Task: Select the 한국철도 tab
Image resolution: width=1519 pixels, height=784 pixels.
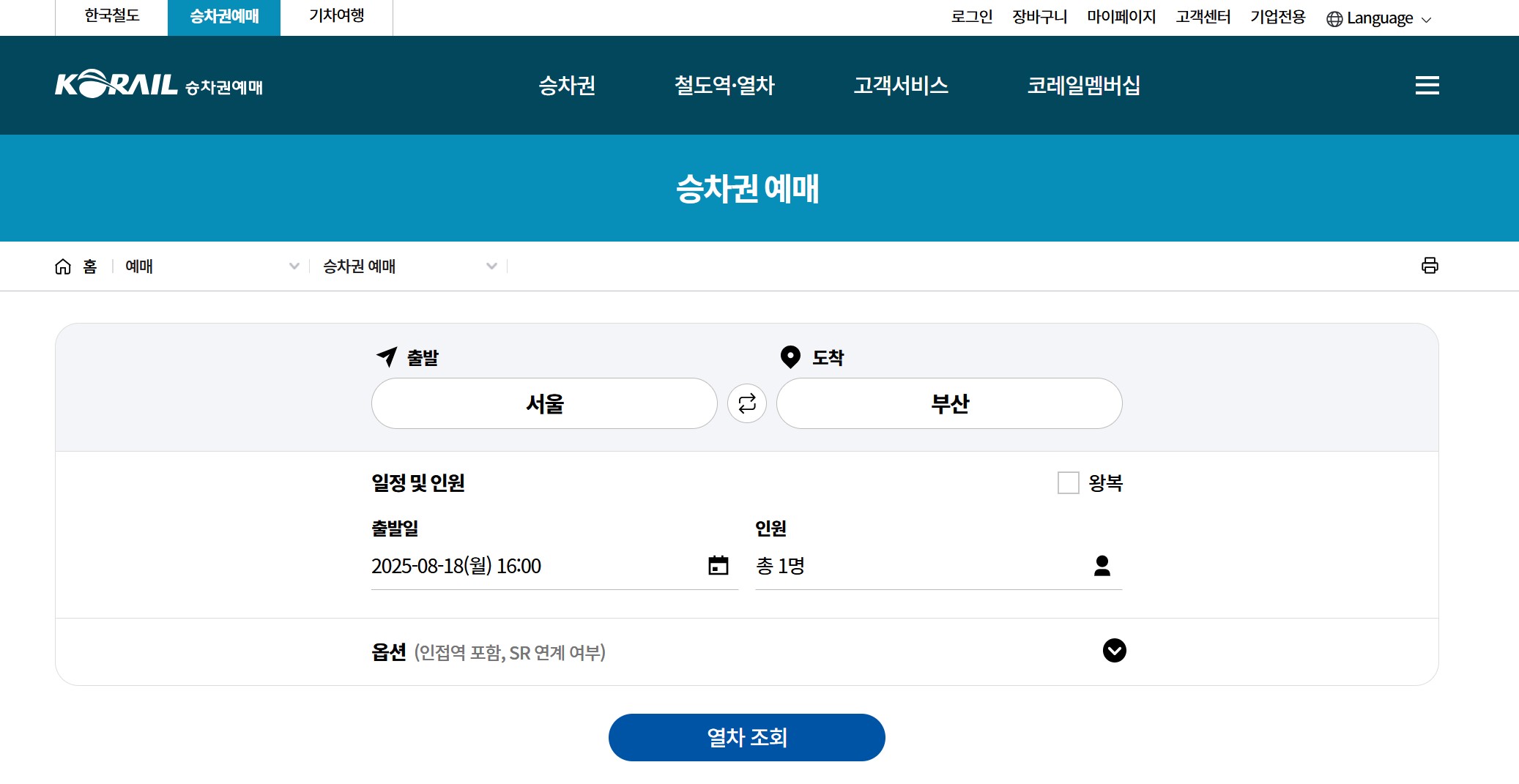Action: [x=112, y=16]
